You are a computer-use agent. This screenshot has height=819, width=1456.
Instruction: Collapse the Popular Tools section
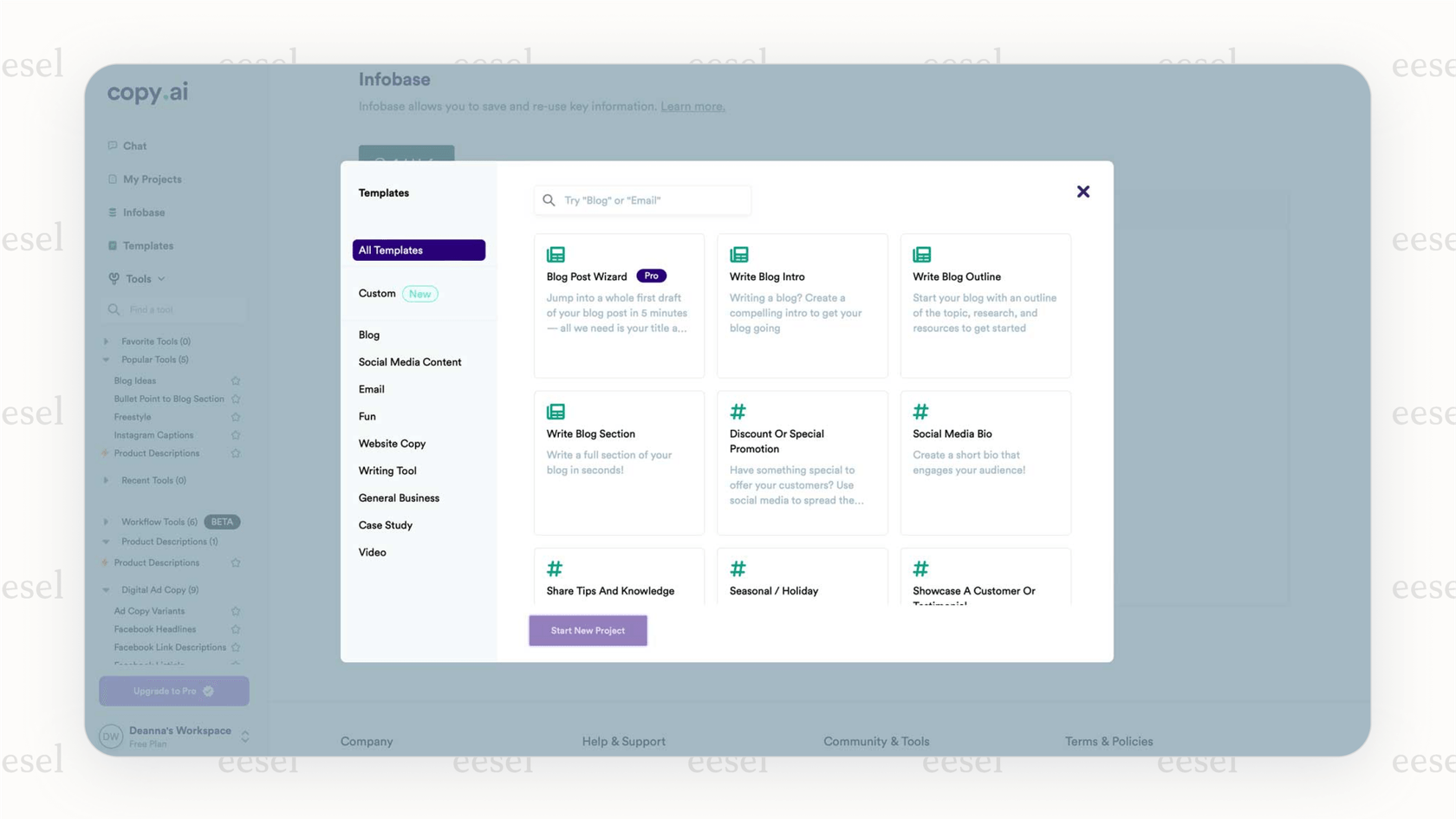pyautogui.click(x=105, y=360)
